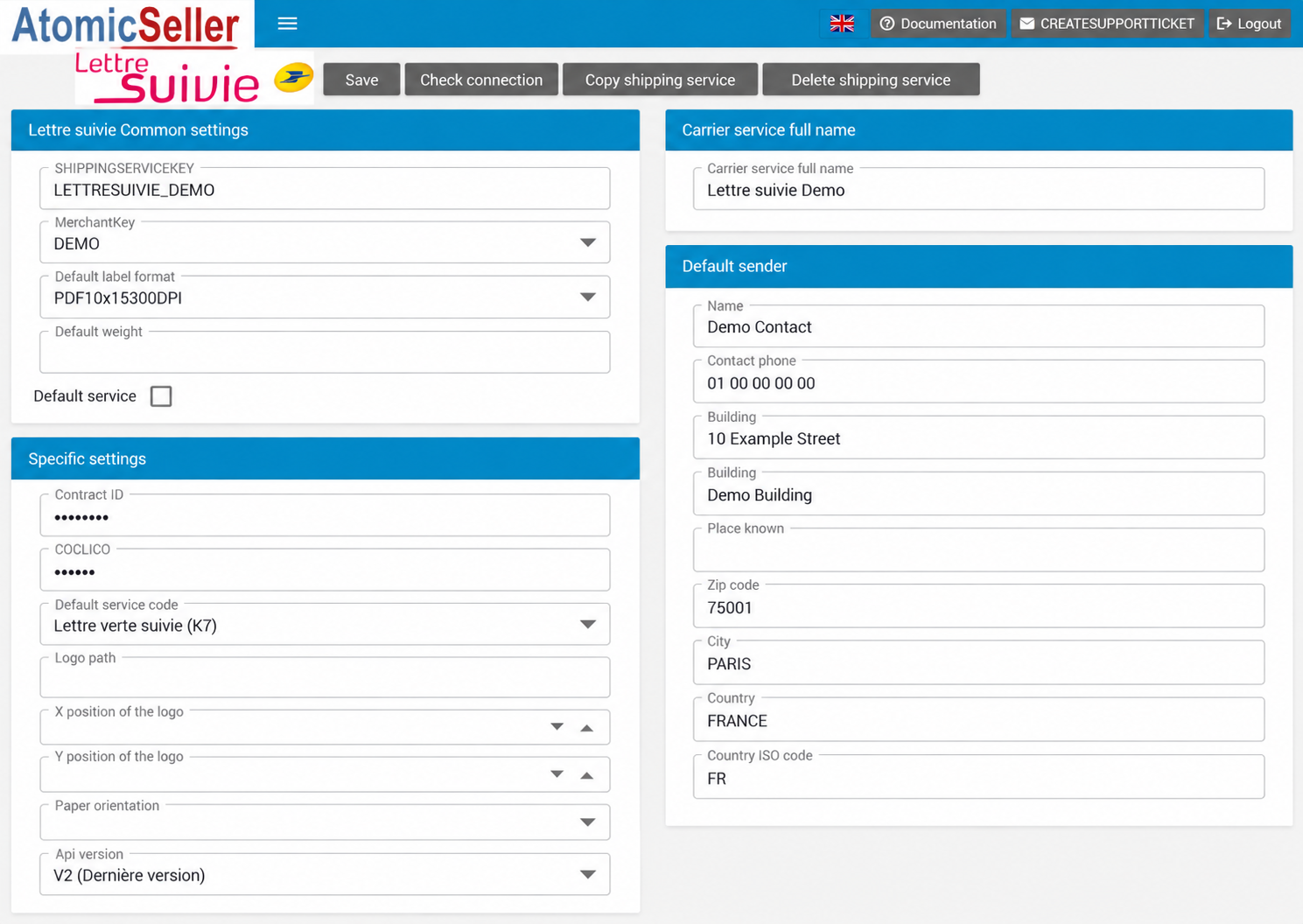The image size is (1303, 924).
Task: Edit the Carrier service full name field
Action: point(978,188)
